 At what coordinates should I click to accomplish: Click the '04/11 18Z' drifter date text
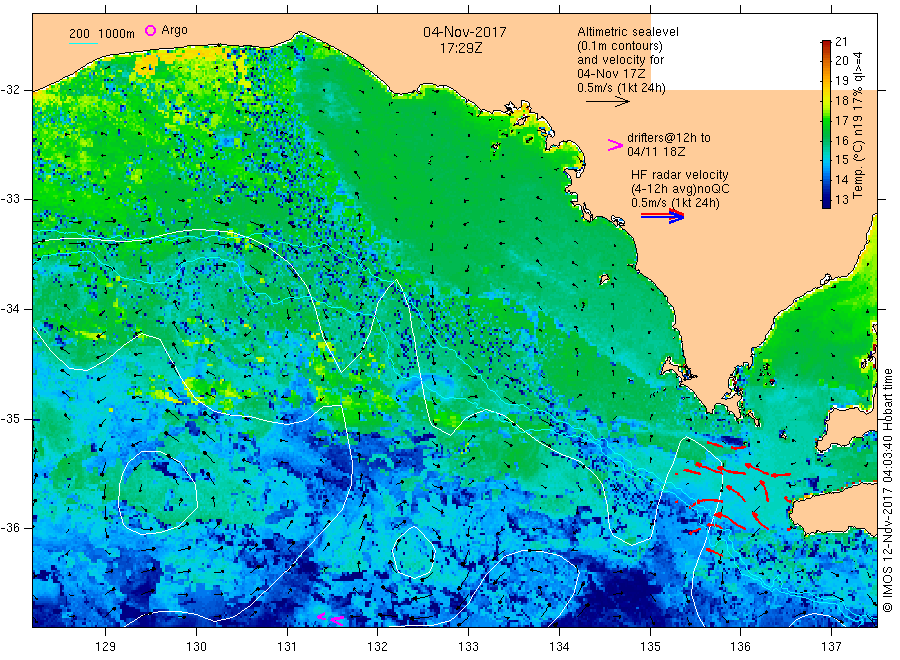click(x=656, y=152)
